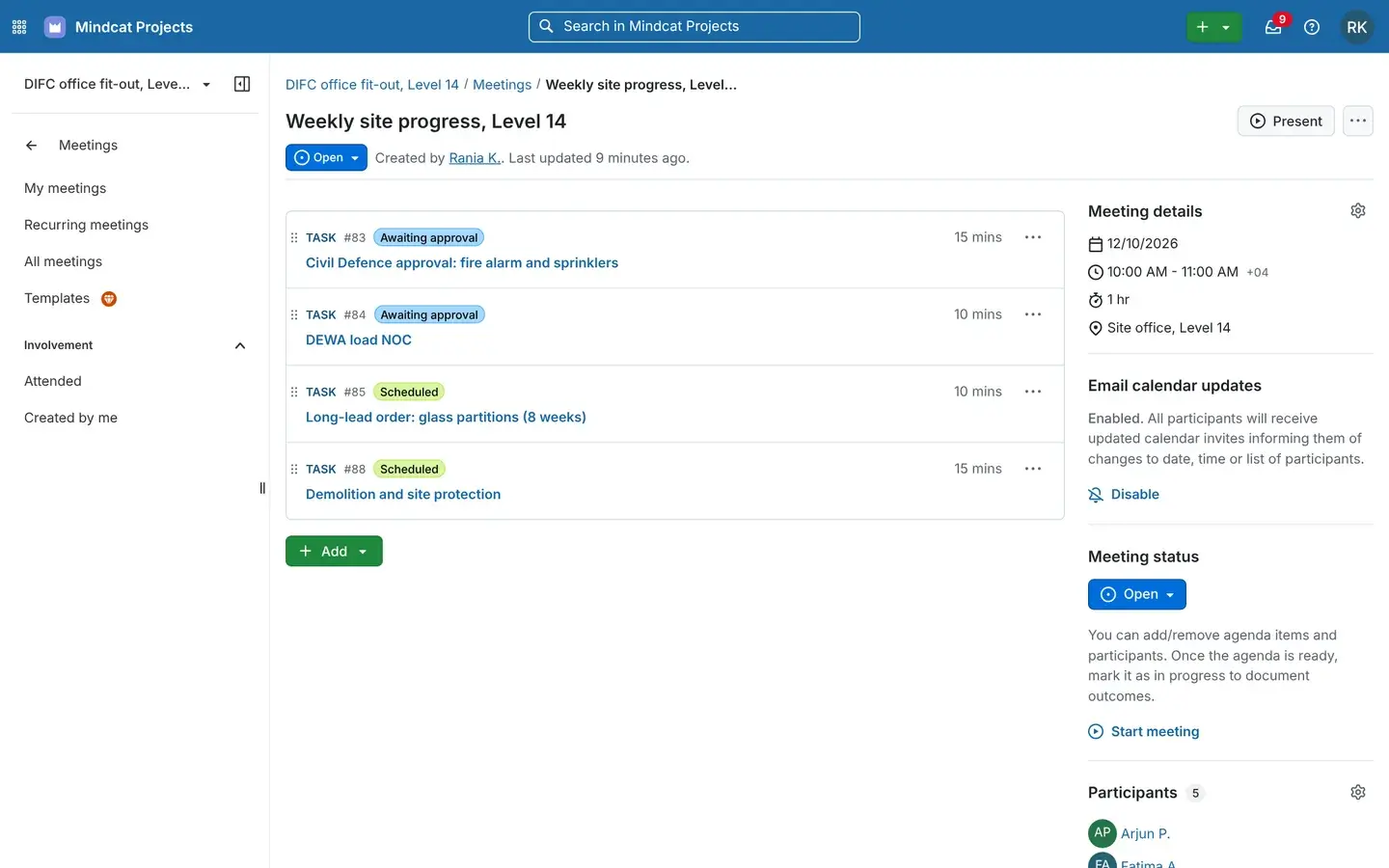Collapse the Involvement section

pos(240,345)
